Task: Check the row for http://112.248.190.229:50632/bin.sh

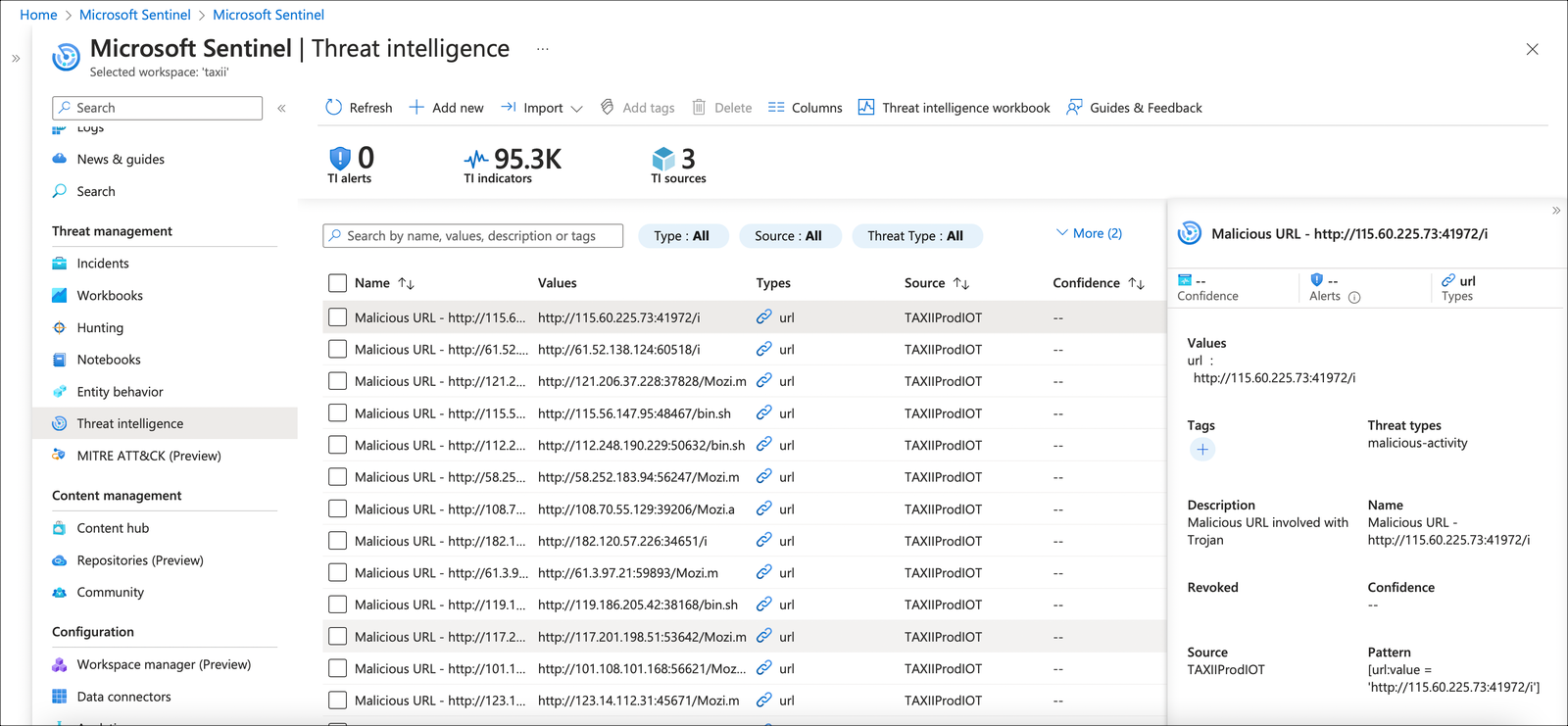Action: coord(338,445)
